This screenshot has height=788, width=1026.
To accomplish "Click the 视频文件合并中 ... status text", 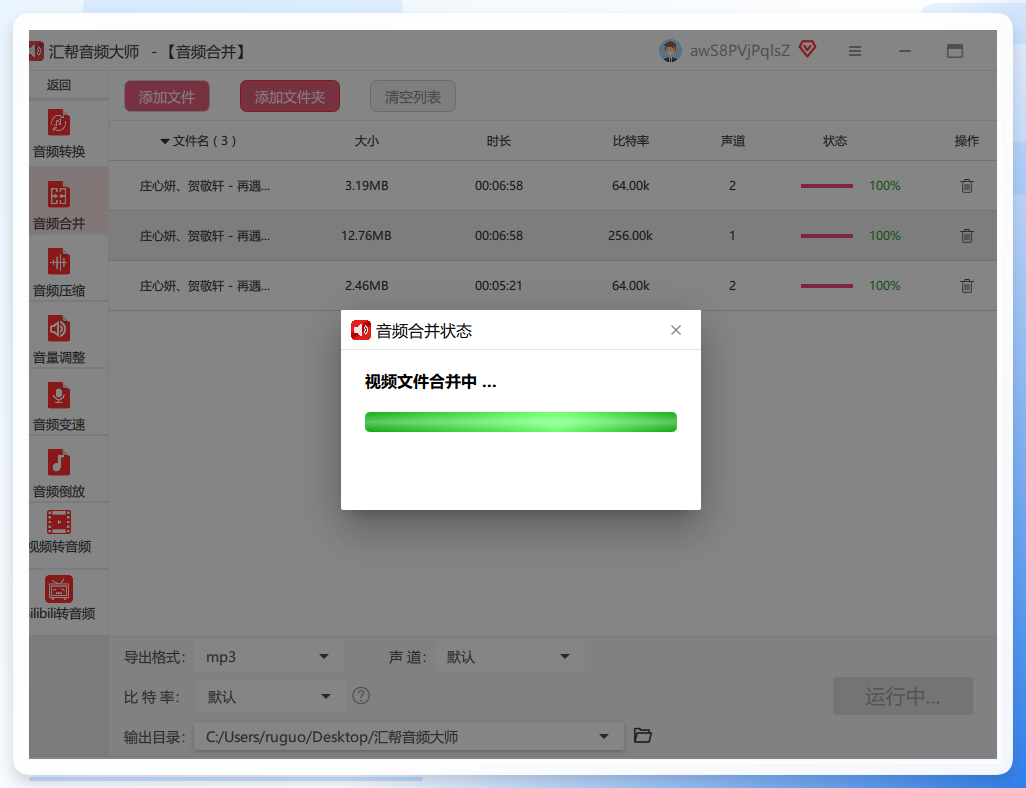I will point(431,382).
